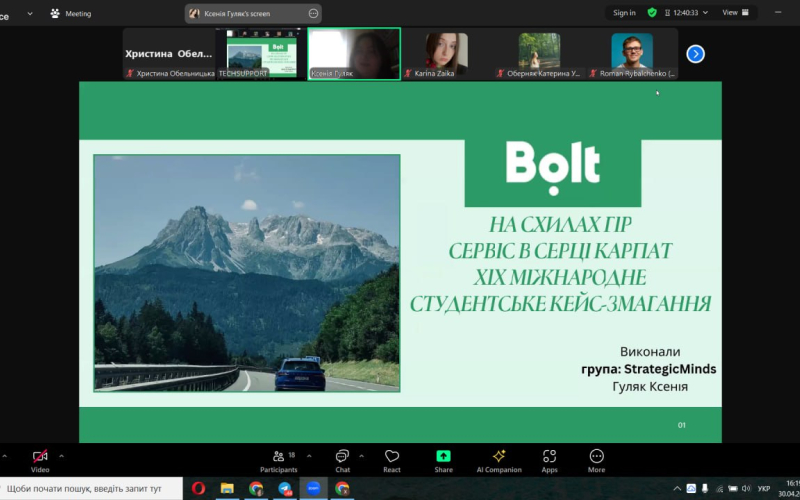Image resolution: width=800 pixels, height=500 pixels.
Task: Open Telegram from the taskbar
Action: coord(285,489)
